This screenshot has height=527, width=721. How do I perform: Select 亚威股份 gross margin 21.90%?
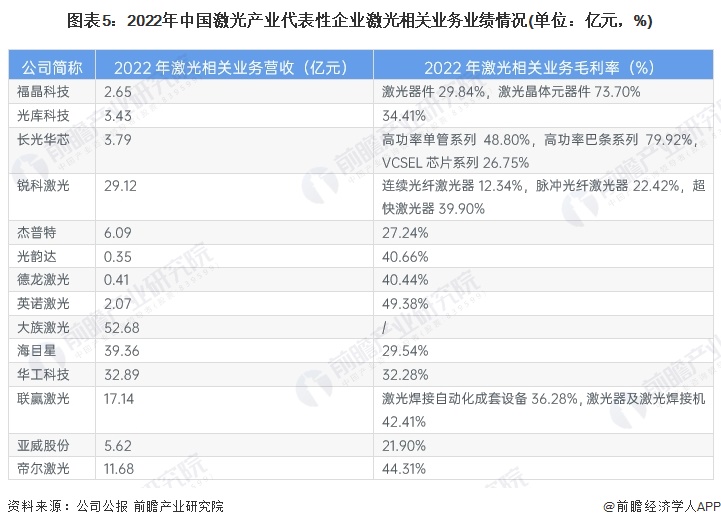pyautogui.click(x=405, y=445)
